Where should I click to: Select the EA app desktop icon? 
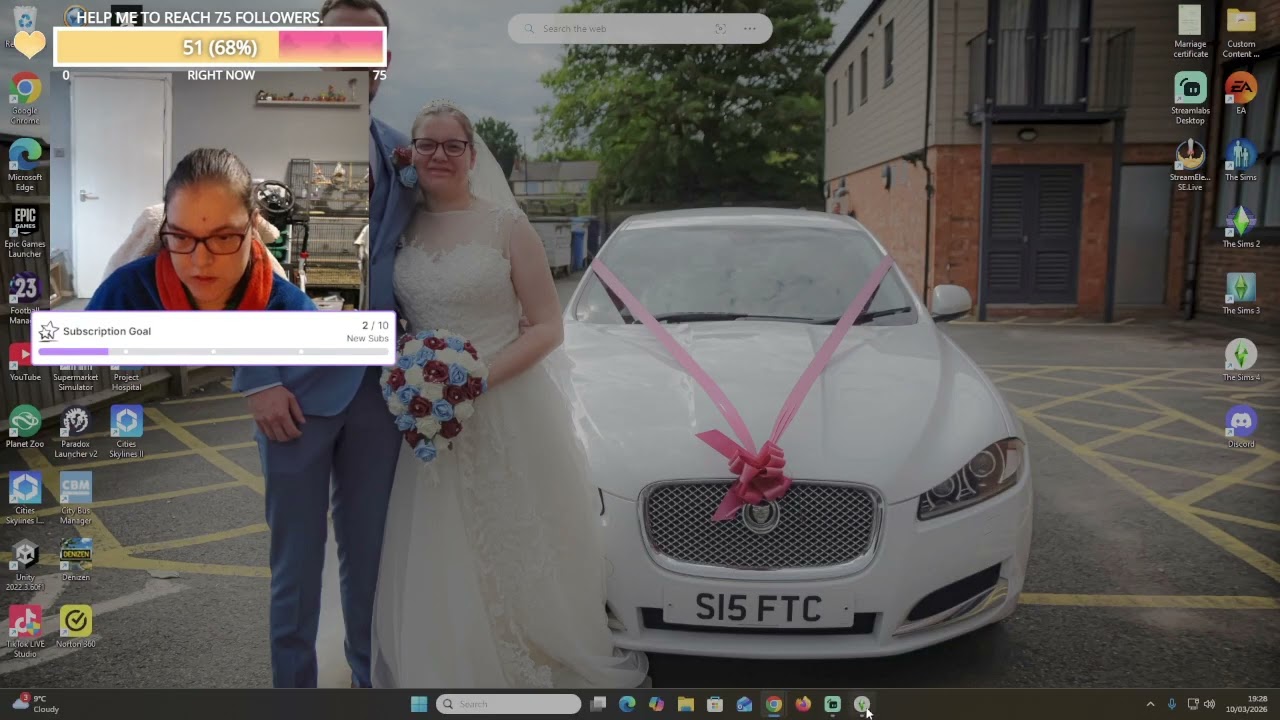pos(1241,94)
